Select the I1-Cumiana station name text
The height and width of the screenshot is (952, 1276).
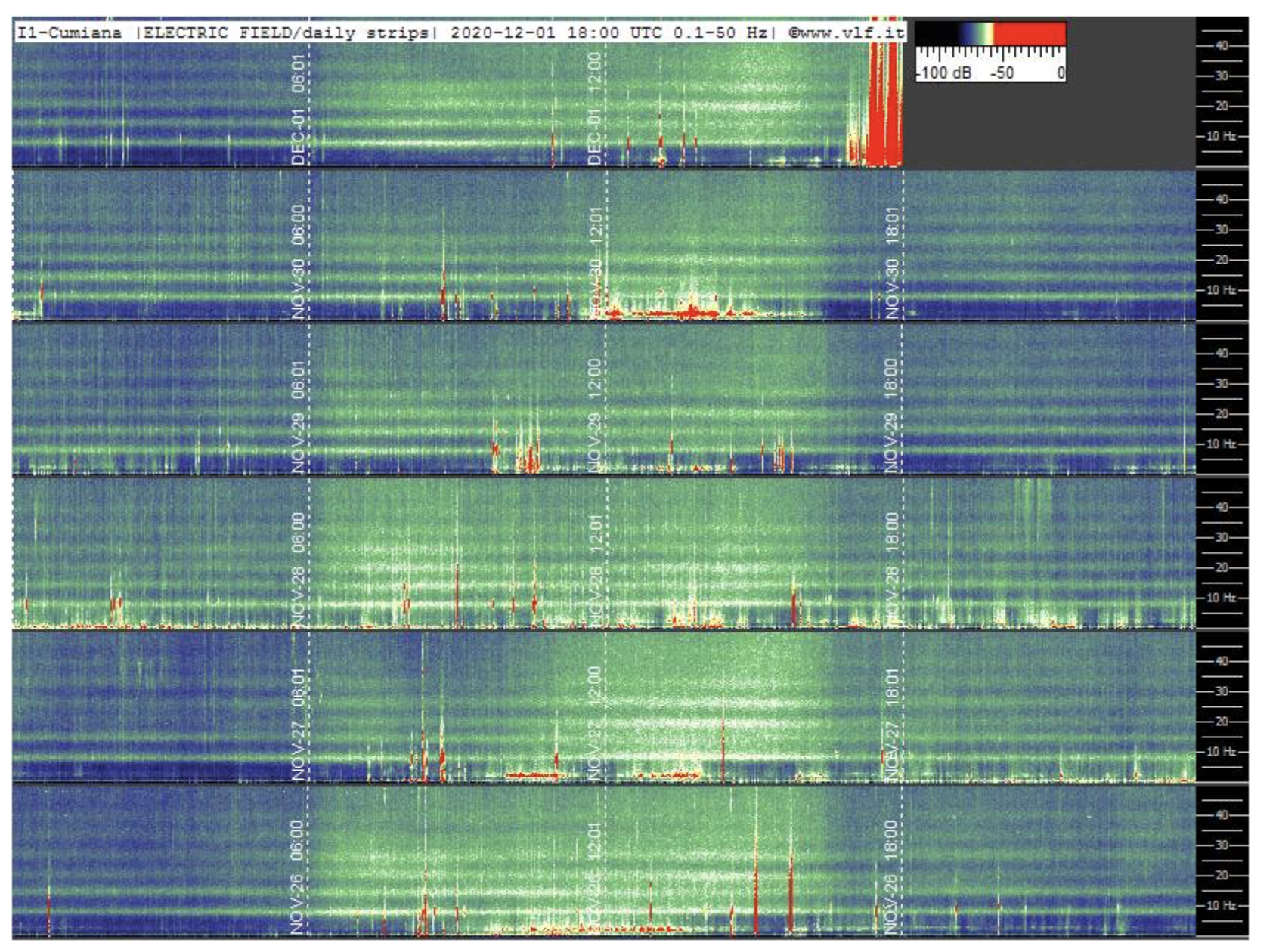pos(70,32)
